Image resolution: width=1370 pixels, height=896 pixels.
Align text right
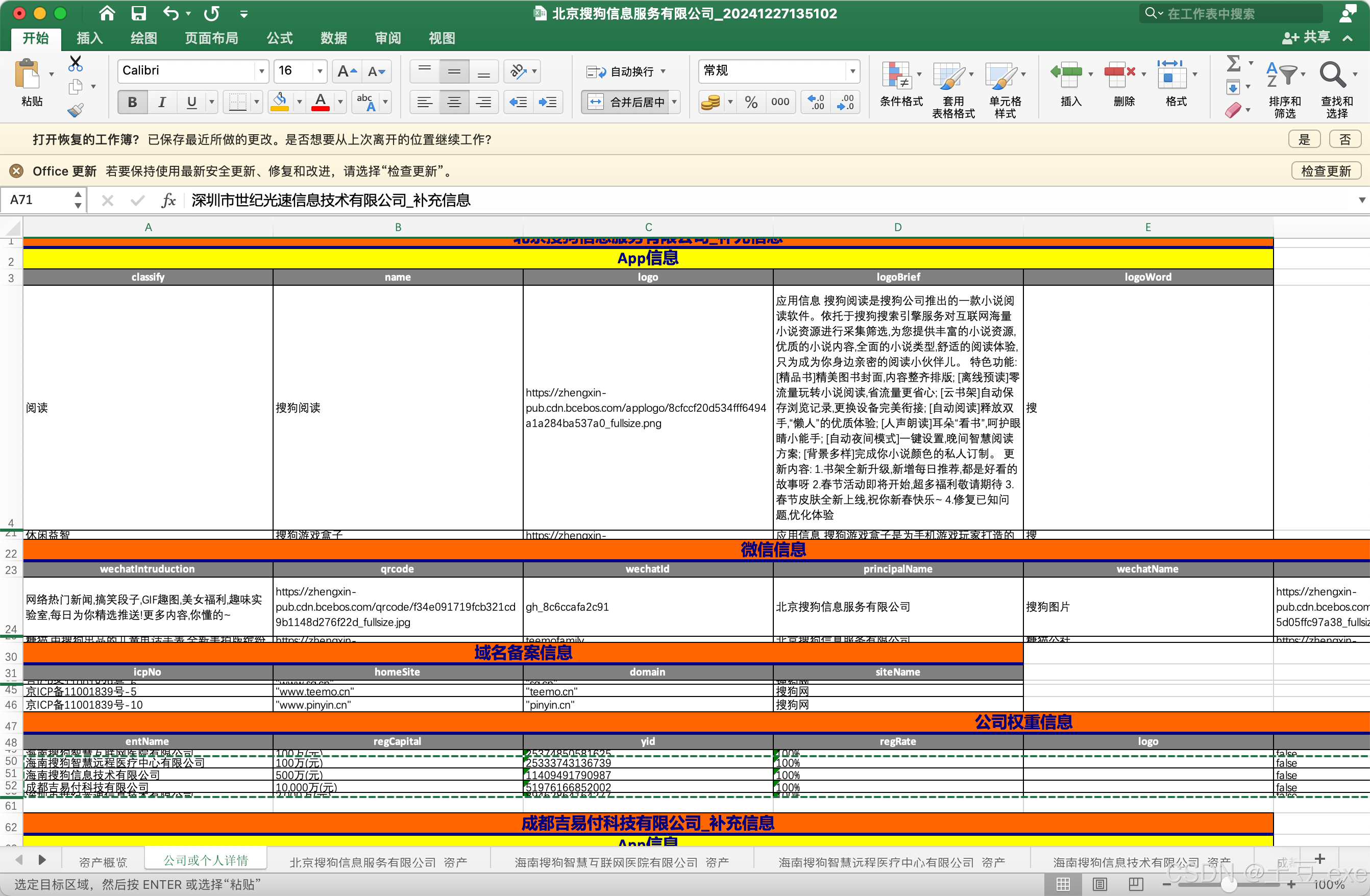484,103
